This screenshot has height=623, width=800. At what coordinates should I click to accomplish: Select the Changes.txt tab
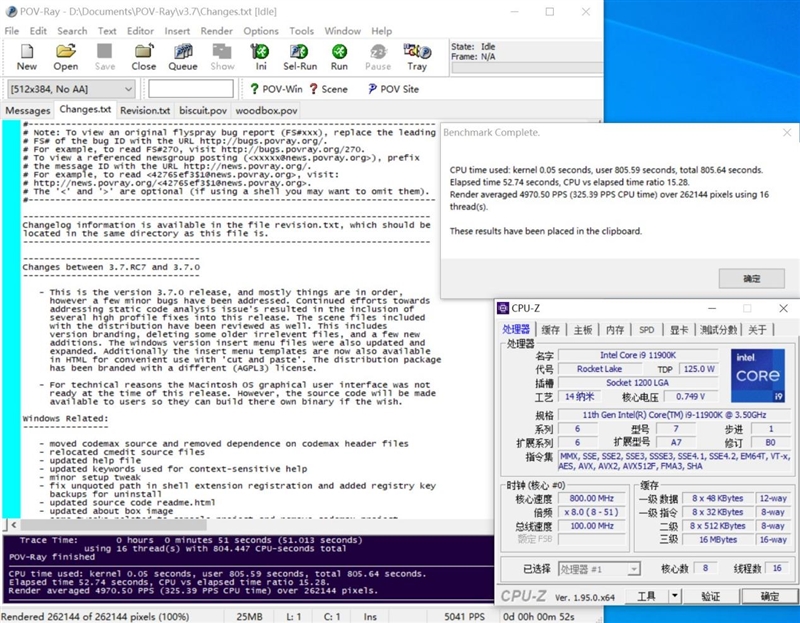point(85,110)
